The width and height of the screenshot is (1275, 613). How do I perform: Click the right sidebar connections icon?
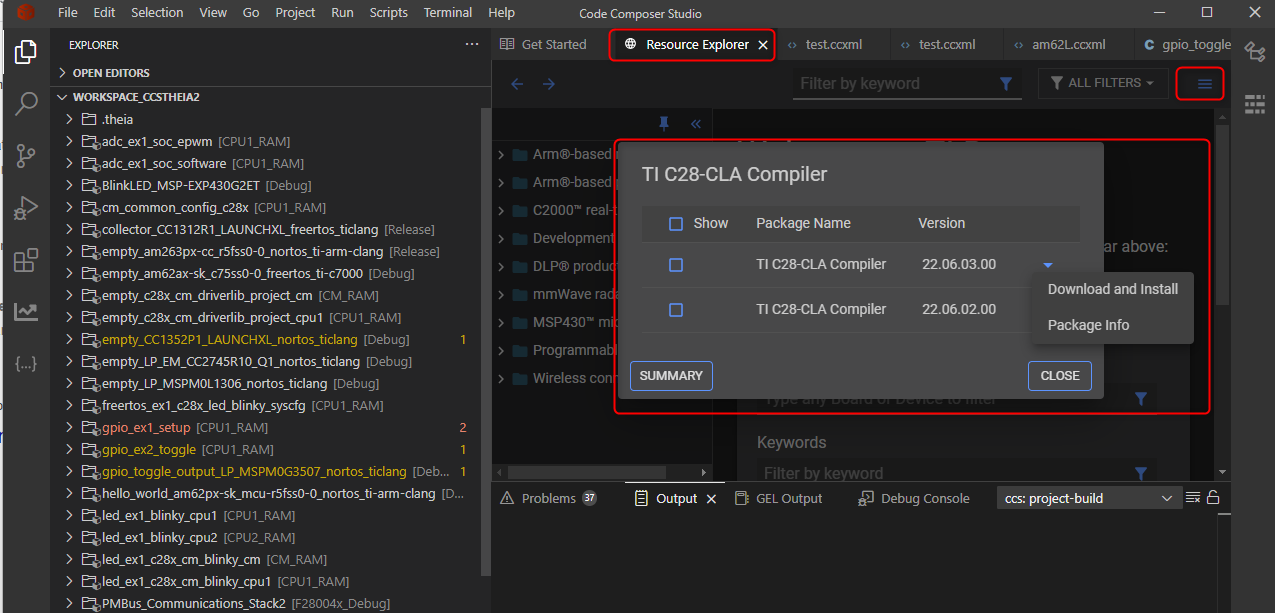[1254, 52]
